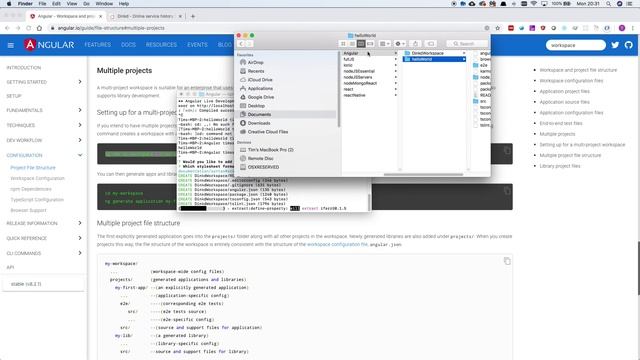Select the helloWorld folder in Finder
This screenshot has width=640, height=360.
point(434,59)
